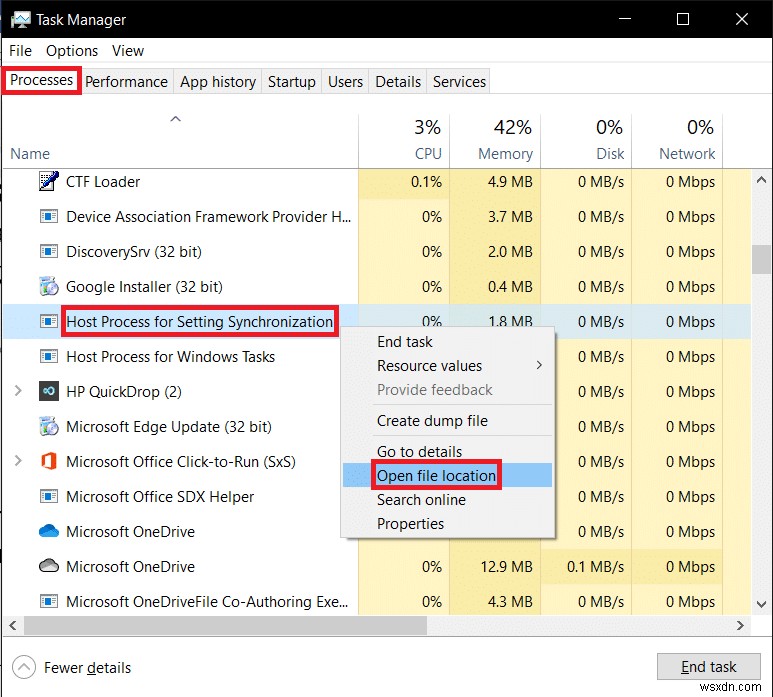The width and height of the screenshot is (773, 697).
Task: Click the vertical scrollbar thumb
Action: click(x=760, y=259)
